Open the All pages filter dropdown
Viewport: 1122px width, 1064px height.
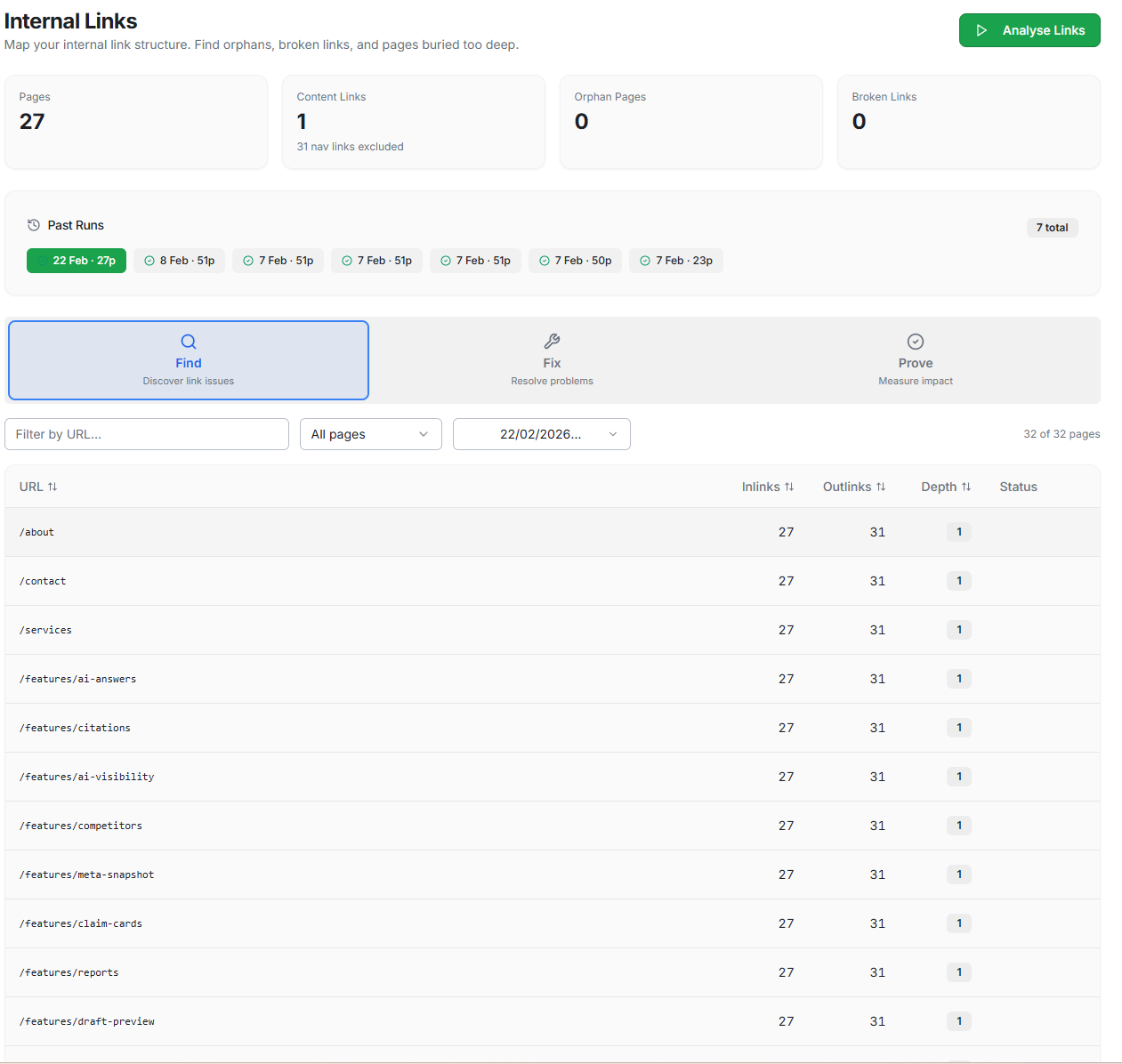coord(370,434)
